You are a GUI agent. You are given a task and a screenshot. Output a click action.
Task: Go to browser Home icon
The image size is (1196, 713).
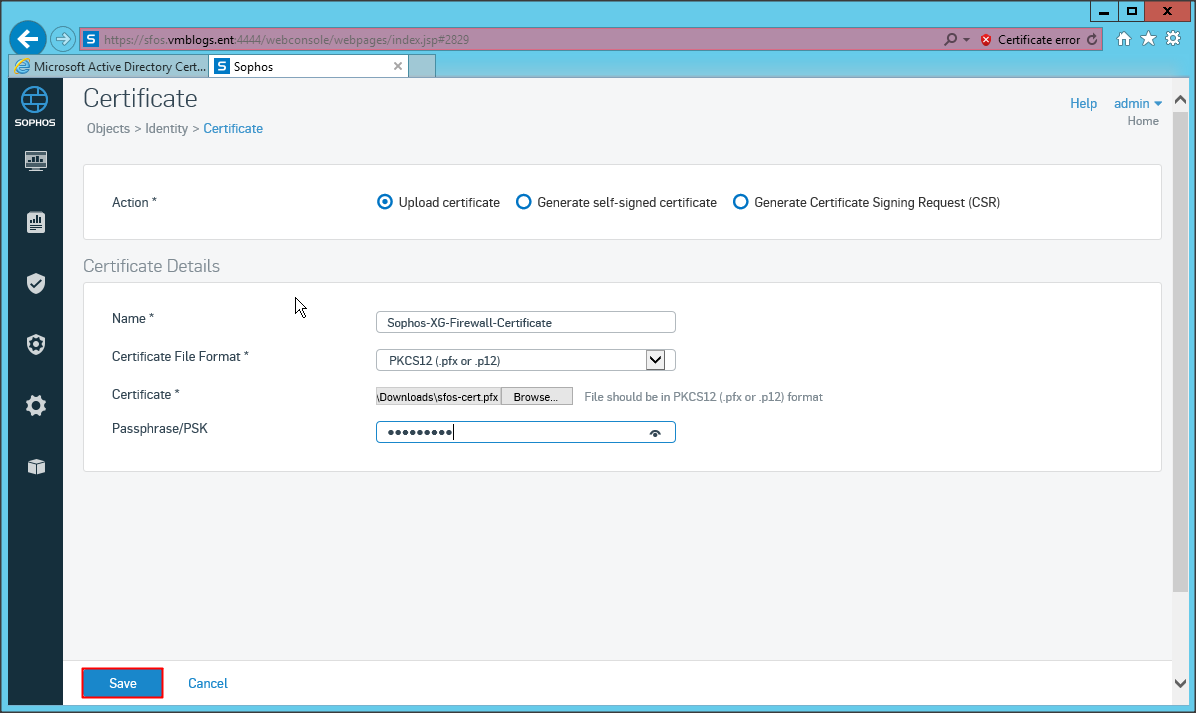(1123, 39)
